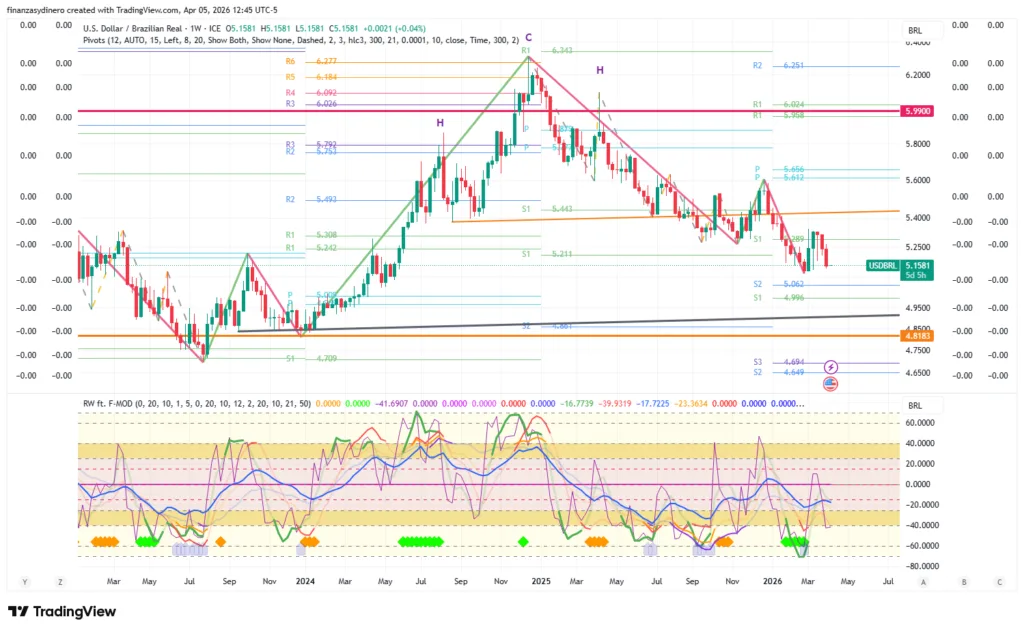Image resolution: width=1024 pixels, height=632 pixels.
Task: Click the TradingView logo
Action: click(x=62, y=611)
